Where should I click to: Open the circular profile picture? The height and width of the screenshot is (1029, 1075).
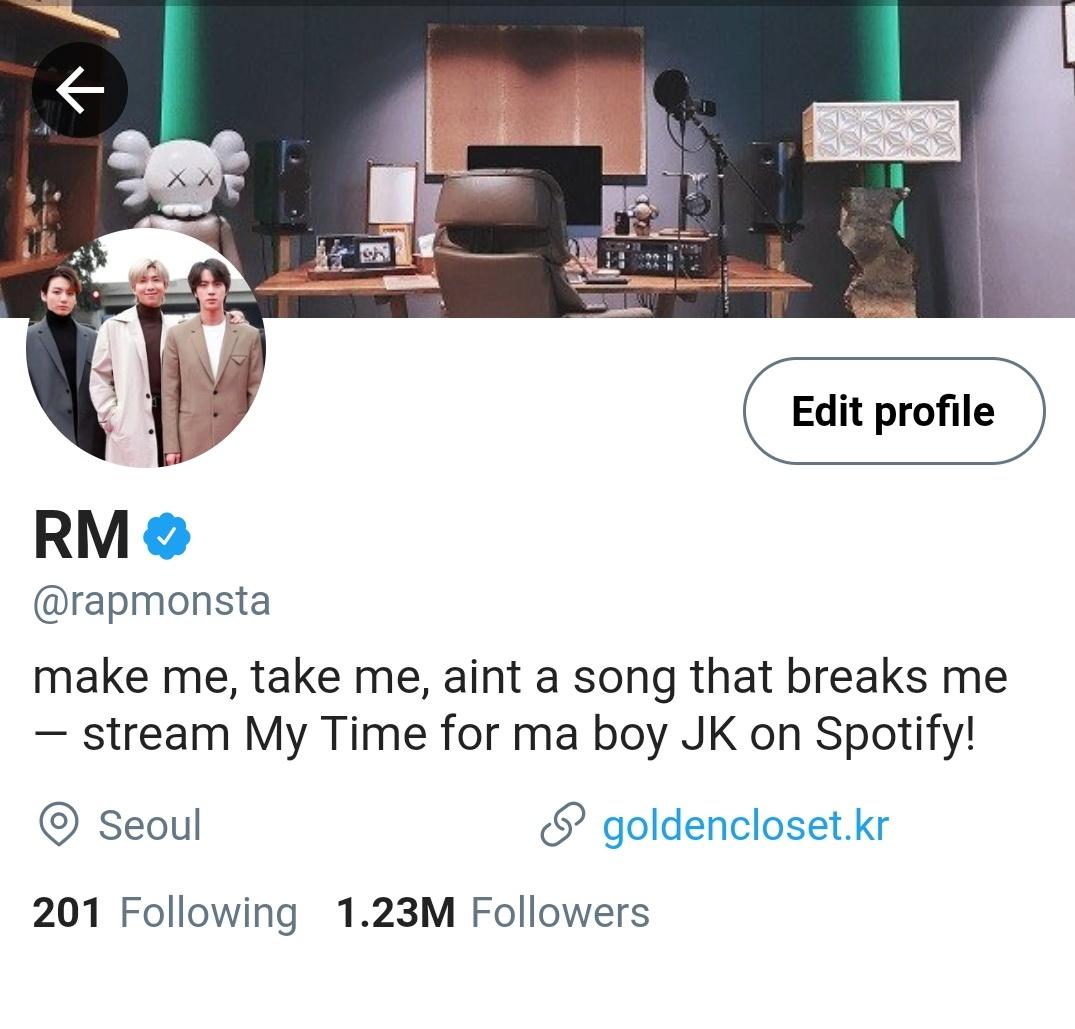point(145,348)
